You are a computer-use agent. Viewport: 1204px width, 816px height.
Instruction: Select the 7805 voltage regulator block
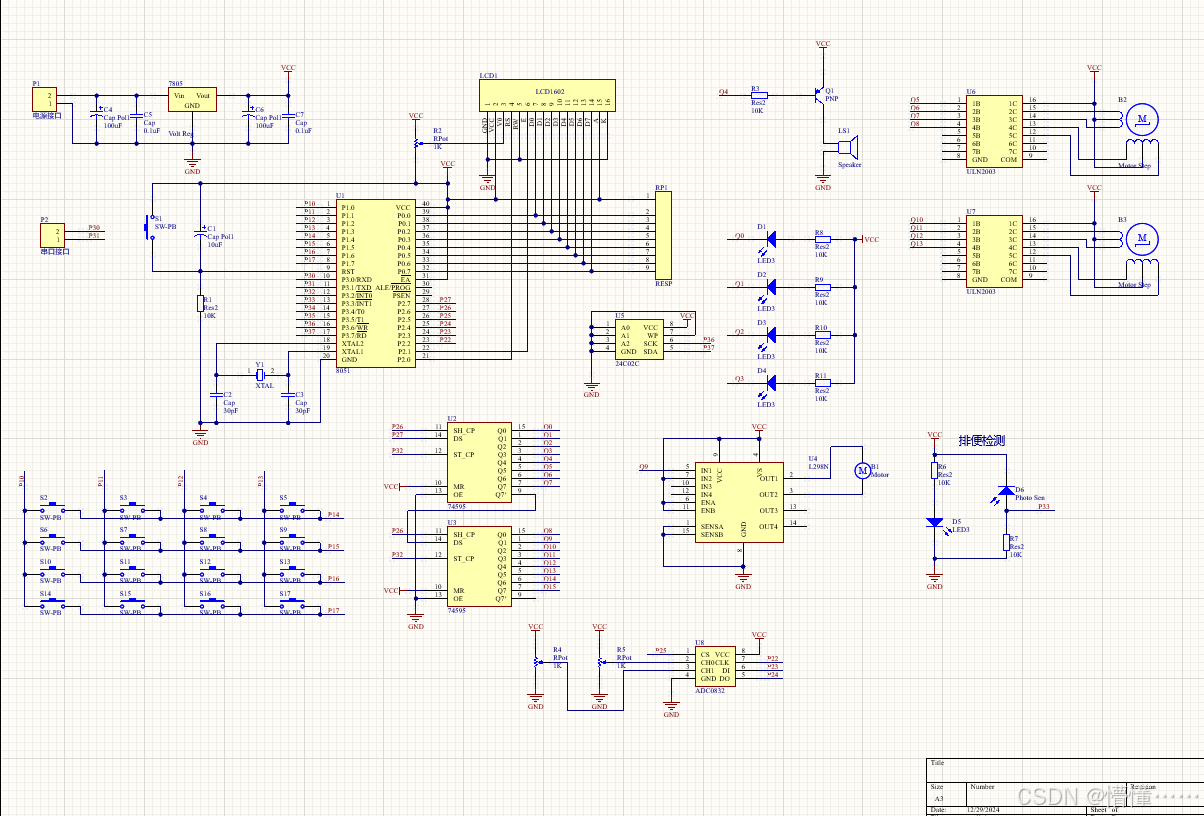pyautogui.click(x=192, y=98)
